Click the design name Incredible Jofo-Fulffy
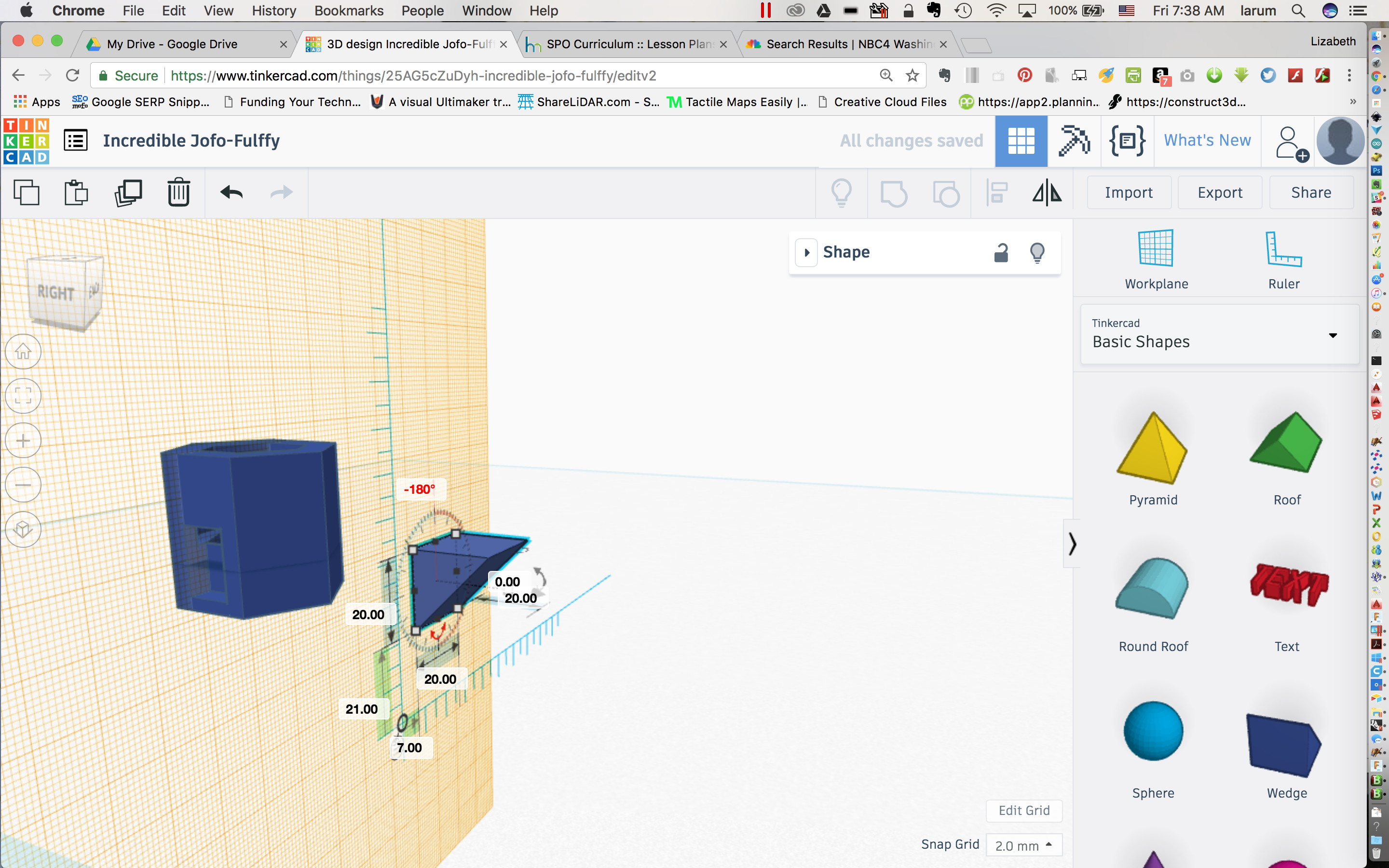Image resolution: width=1389 pixels, height=868 pixels. pyautogui.click(x=191, y=141)
